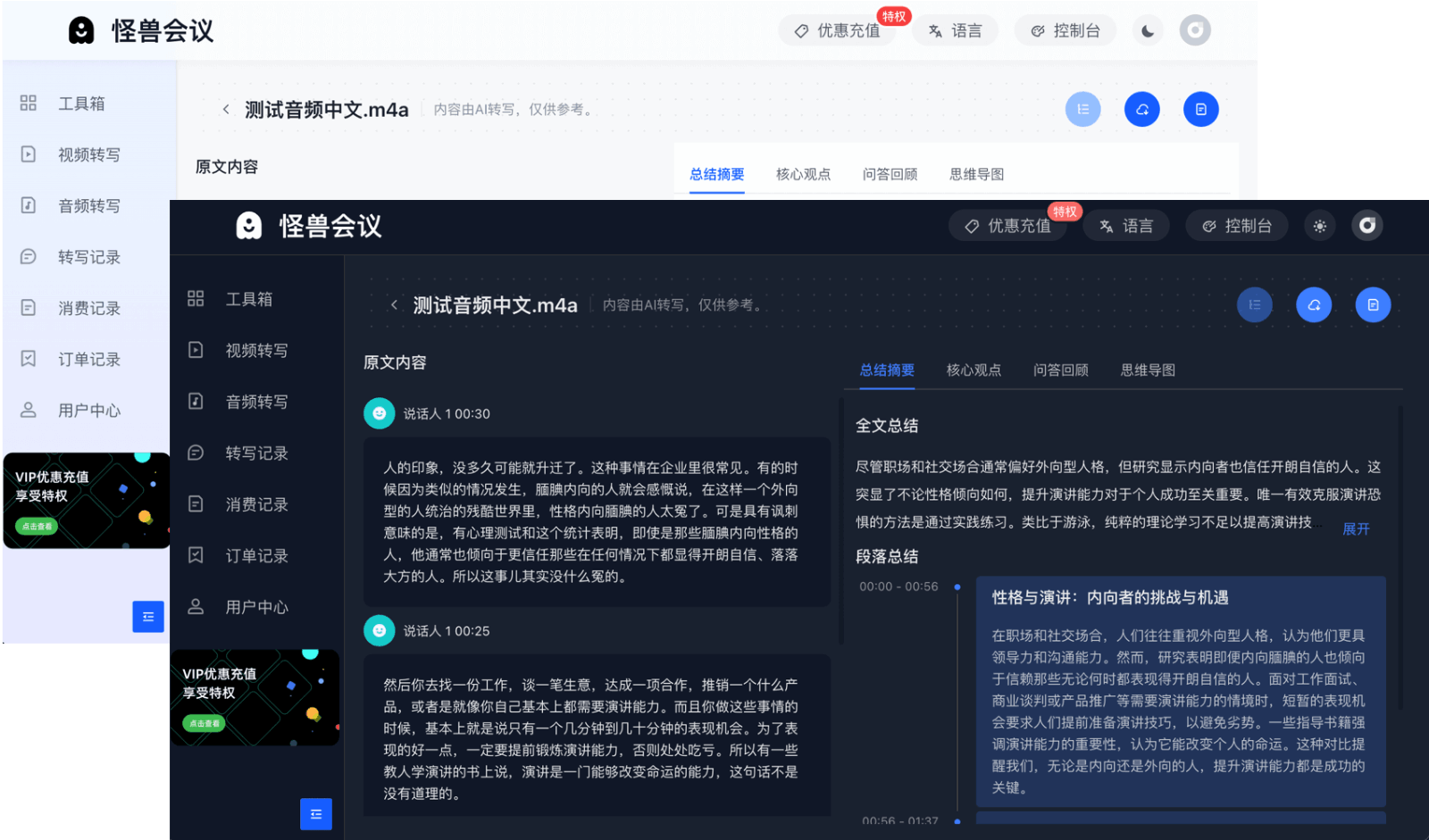
Task: Click the back chevron beside 测试音频中文.m4a
Action: (x=394, y=304)
